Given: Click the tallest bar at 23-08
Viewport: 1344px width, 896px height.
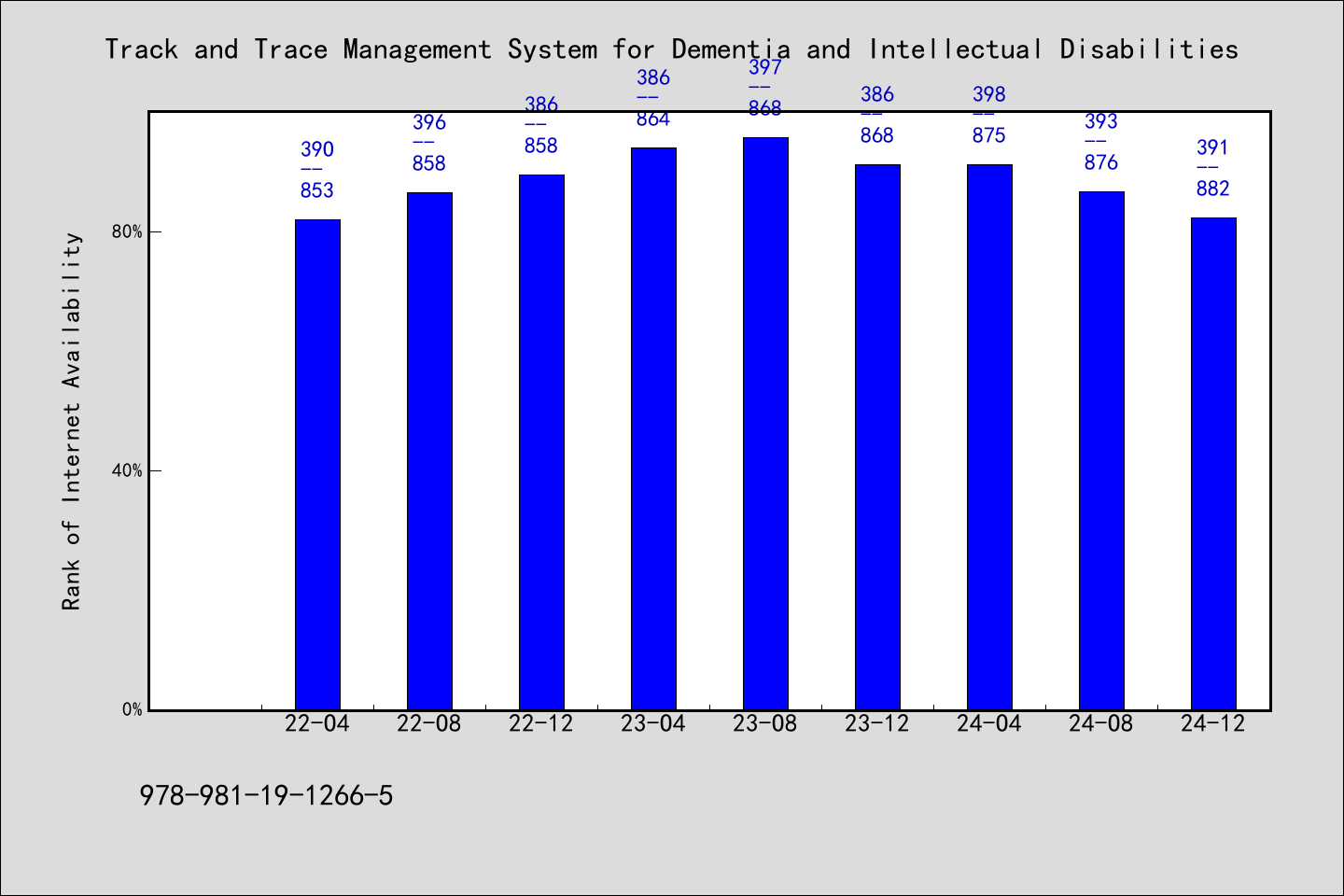Looking at the screenshot, I should [765, 424].
